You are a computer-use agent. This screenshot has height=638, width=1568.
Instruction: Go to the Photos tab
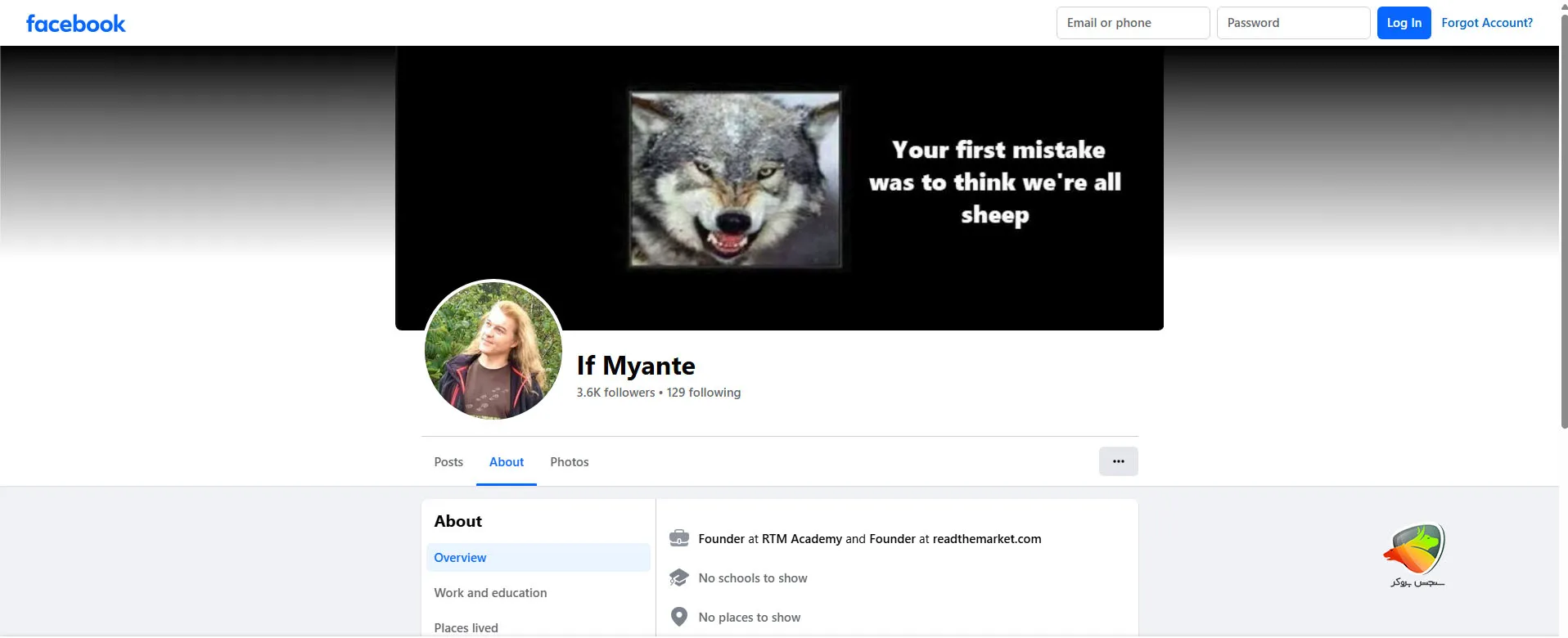[x=570, y=462]
